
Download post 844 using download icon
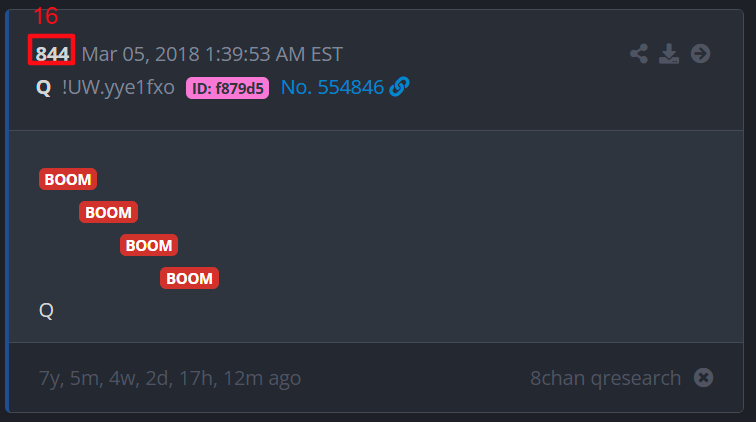(x=669, y=54)
